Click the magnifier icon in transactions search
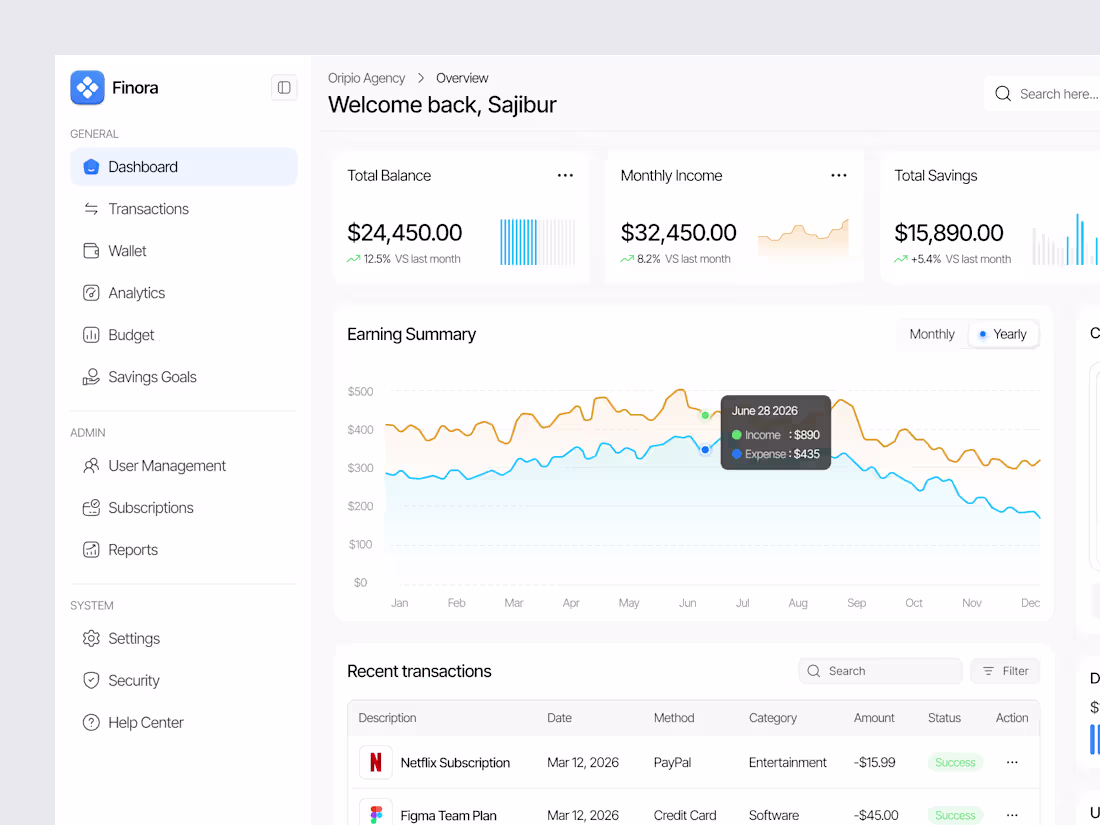 click(x=813, y=671)
